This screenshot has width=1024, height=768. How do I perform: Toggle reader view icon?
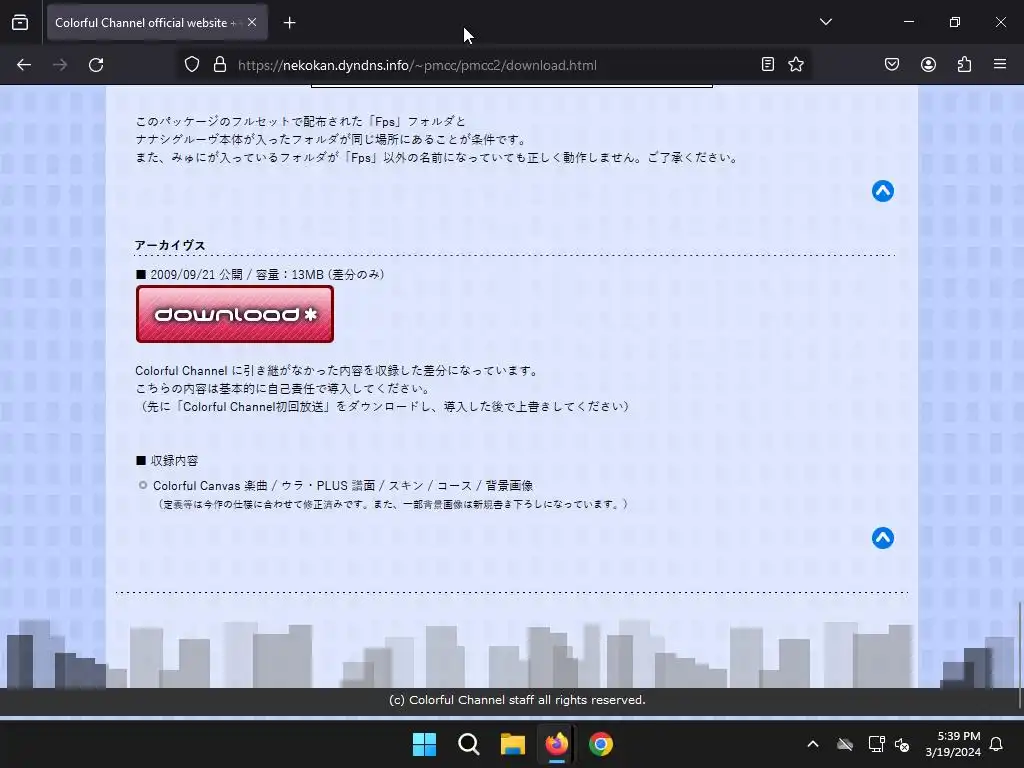tap(768, 64)
